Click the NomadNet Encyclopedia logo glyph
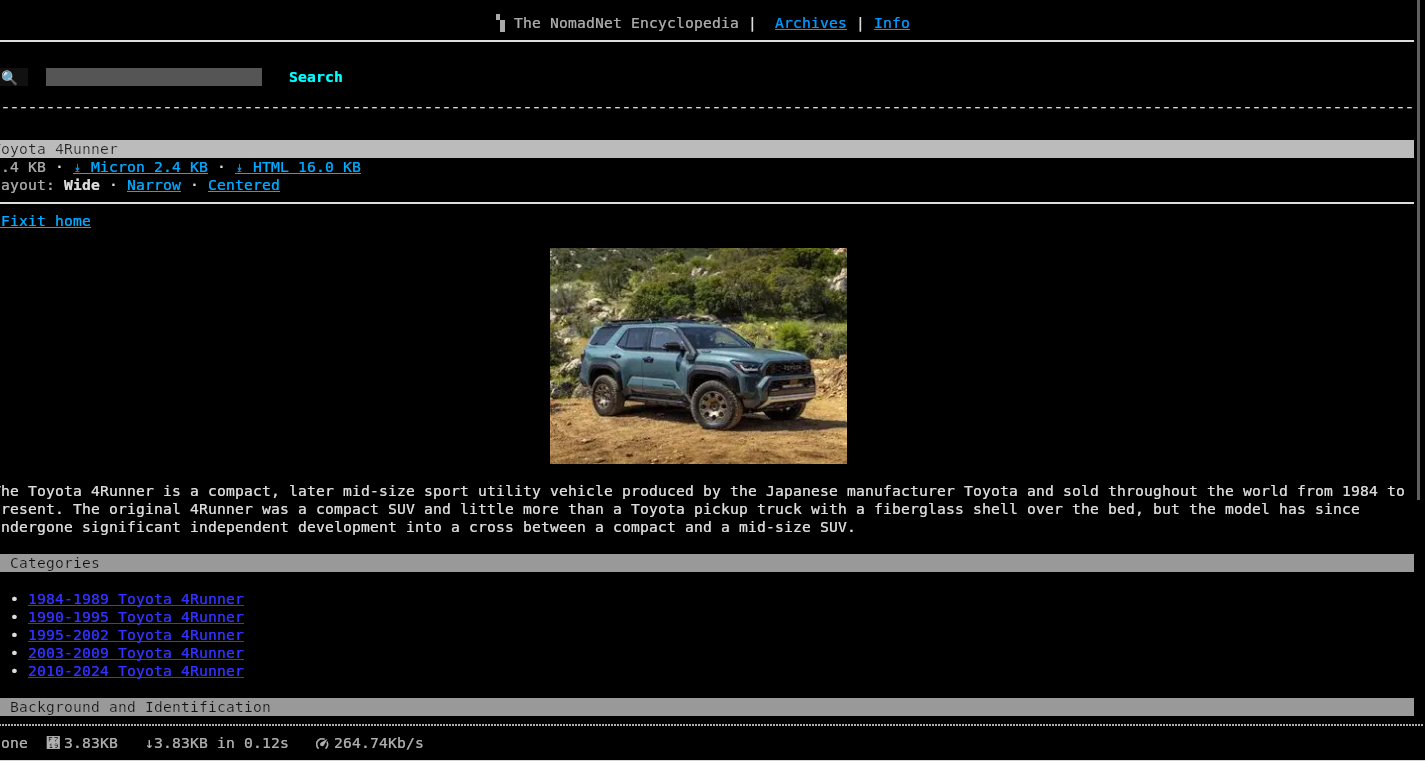 click(500, 23)
